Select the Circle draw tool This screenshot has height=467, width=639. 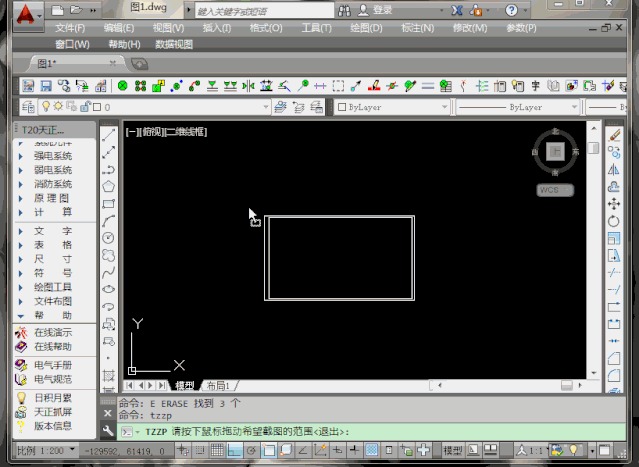[x=108, y=238]
